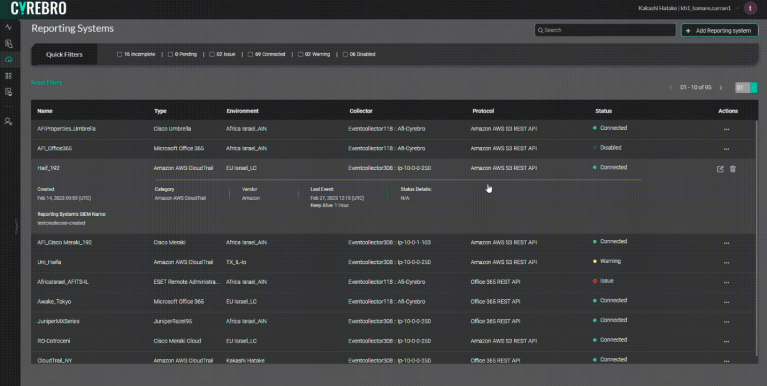Select the cloud Reporting Systems sidebar icon

click(x=8, y=60)
